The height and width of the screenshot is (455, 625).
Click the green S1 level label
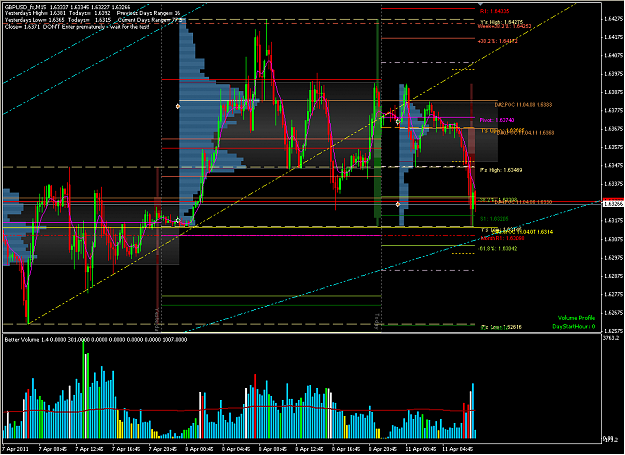point(494,219)
